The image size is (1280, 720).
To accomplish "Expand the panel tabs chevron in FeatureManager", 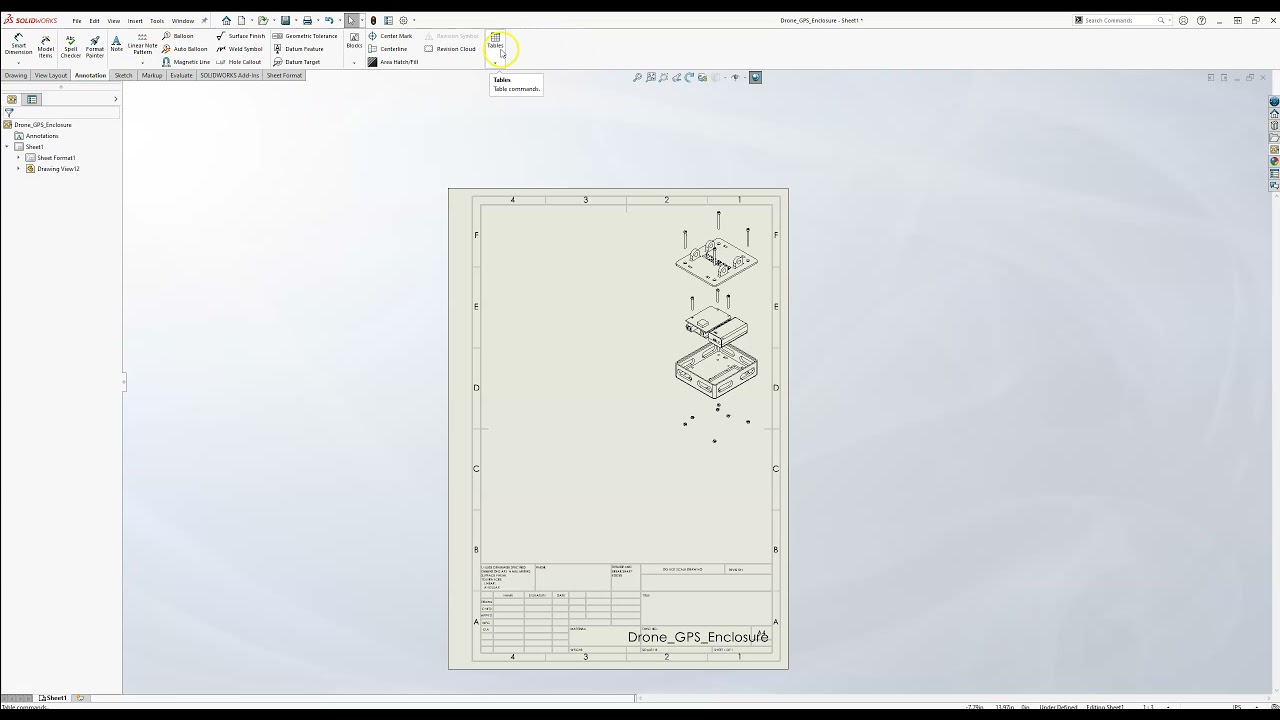I will click(115, 99).
